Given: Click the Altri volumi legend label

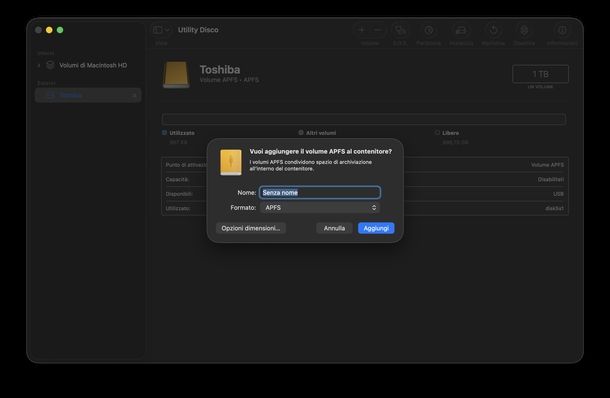Looking at the screenshot, I should tap(321, 133).
